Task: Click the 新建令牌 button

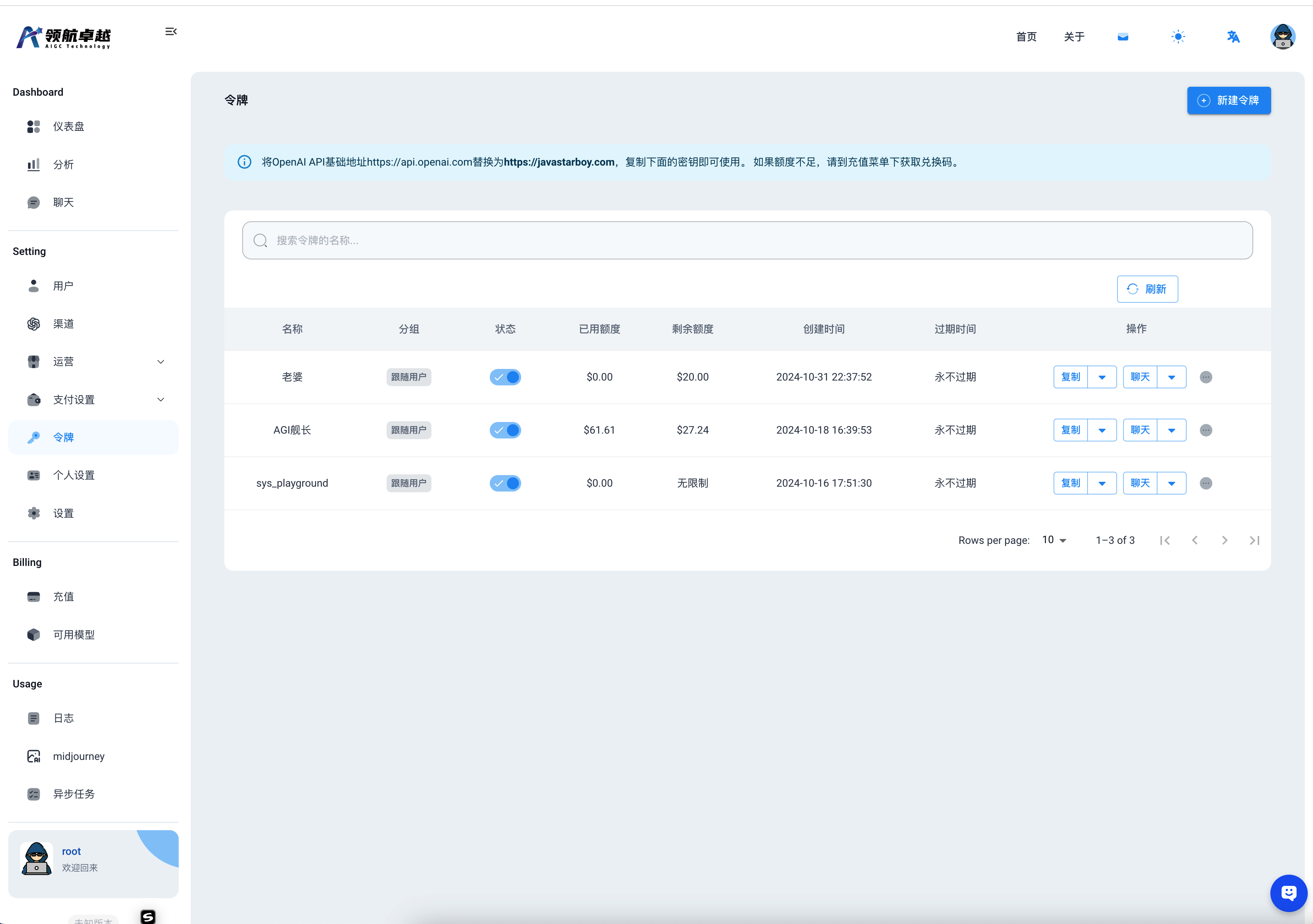Action: [x=1229, y=101]
